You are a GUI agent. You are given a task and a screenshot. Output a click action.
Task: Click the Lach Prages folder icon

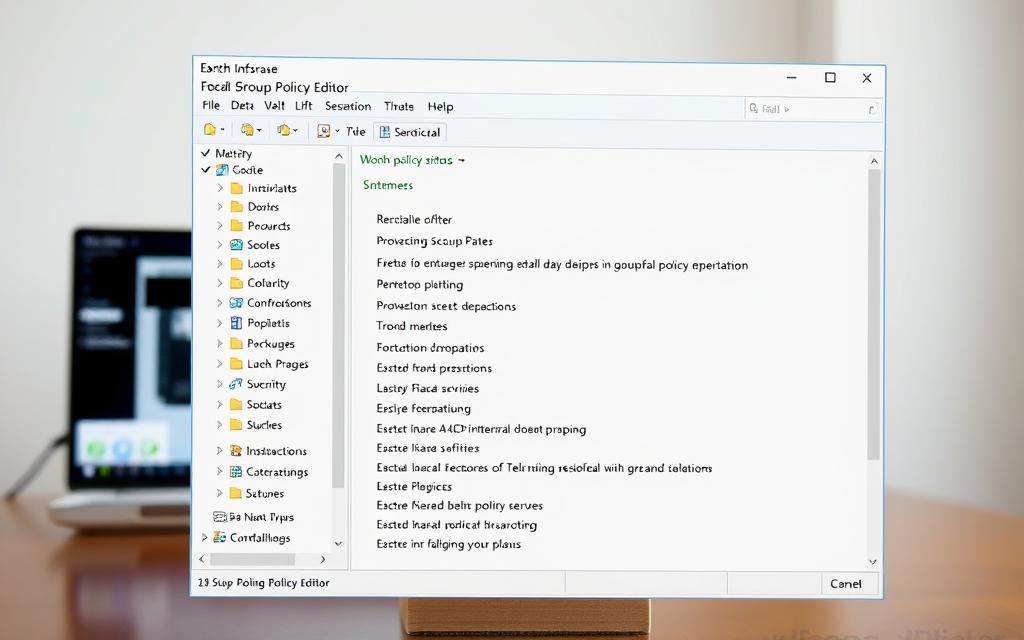point(236,364)
